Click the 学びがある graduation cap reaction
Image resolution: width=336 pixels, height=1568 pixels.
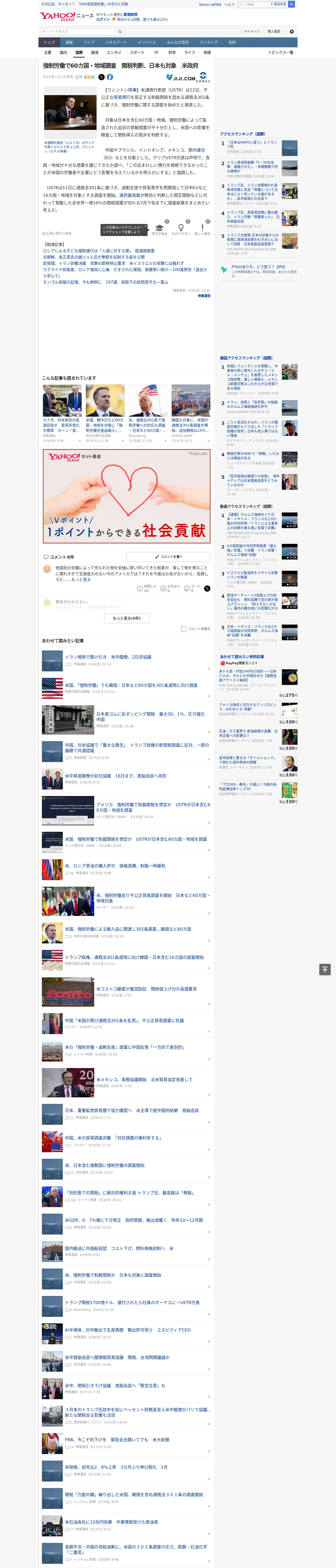160,228
